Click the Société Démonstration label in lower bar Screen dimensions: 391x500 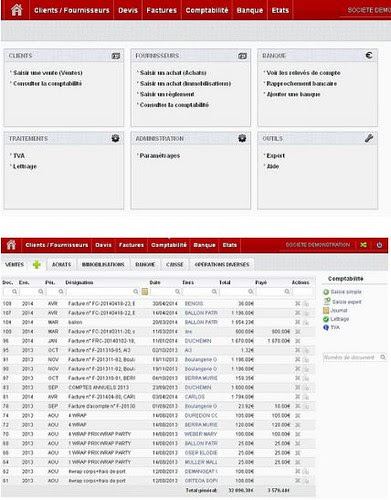tap(318, 245)
